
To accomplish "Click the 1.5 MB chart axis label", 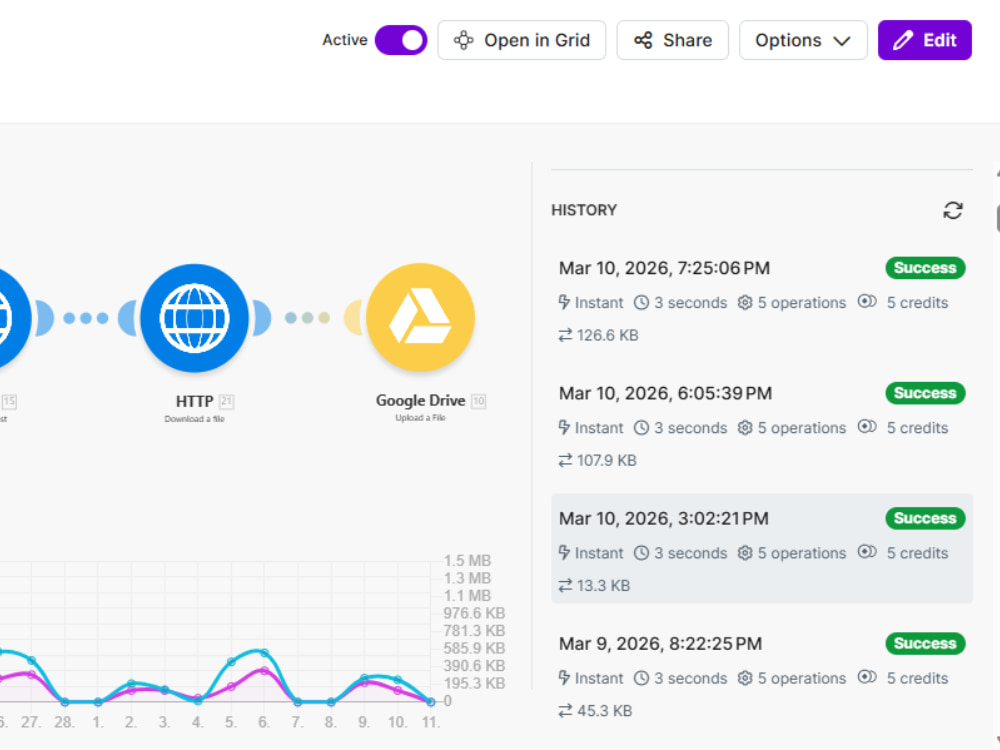I will click(467, 561).
